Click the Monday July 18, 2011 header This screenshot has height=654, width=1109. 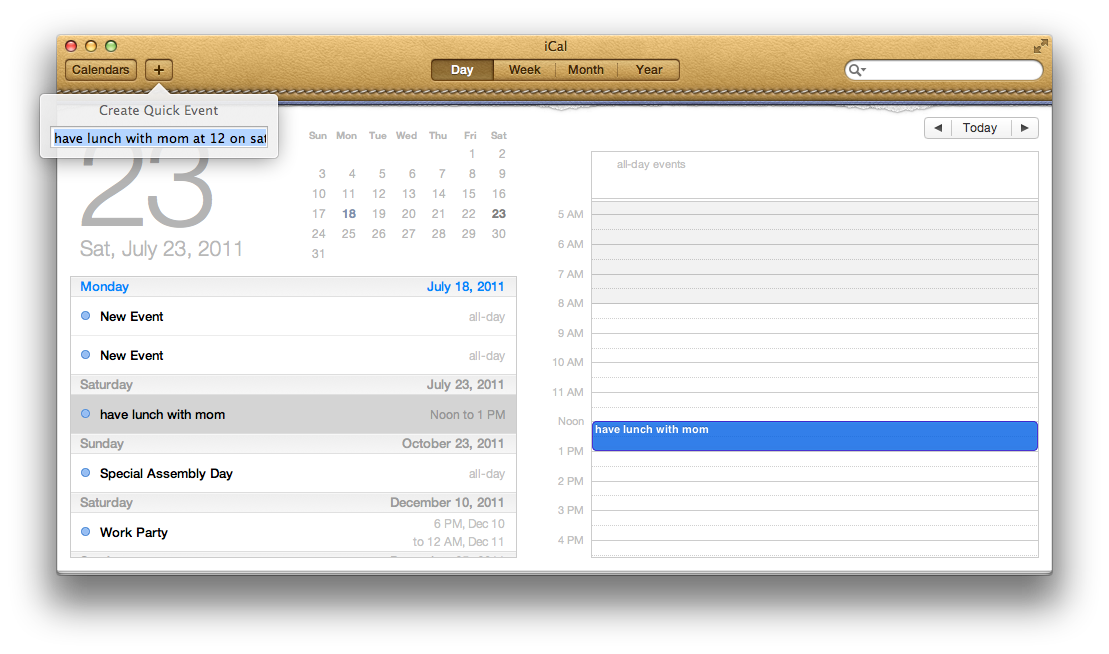pos(294,286)
